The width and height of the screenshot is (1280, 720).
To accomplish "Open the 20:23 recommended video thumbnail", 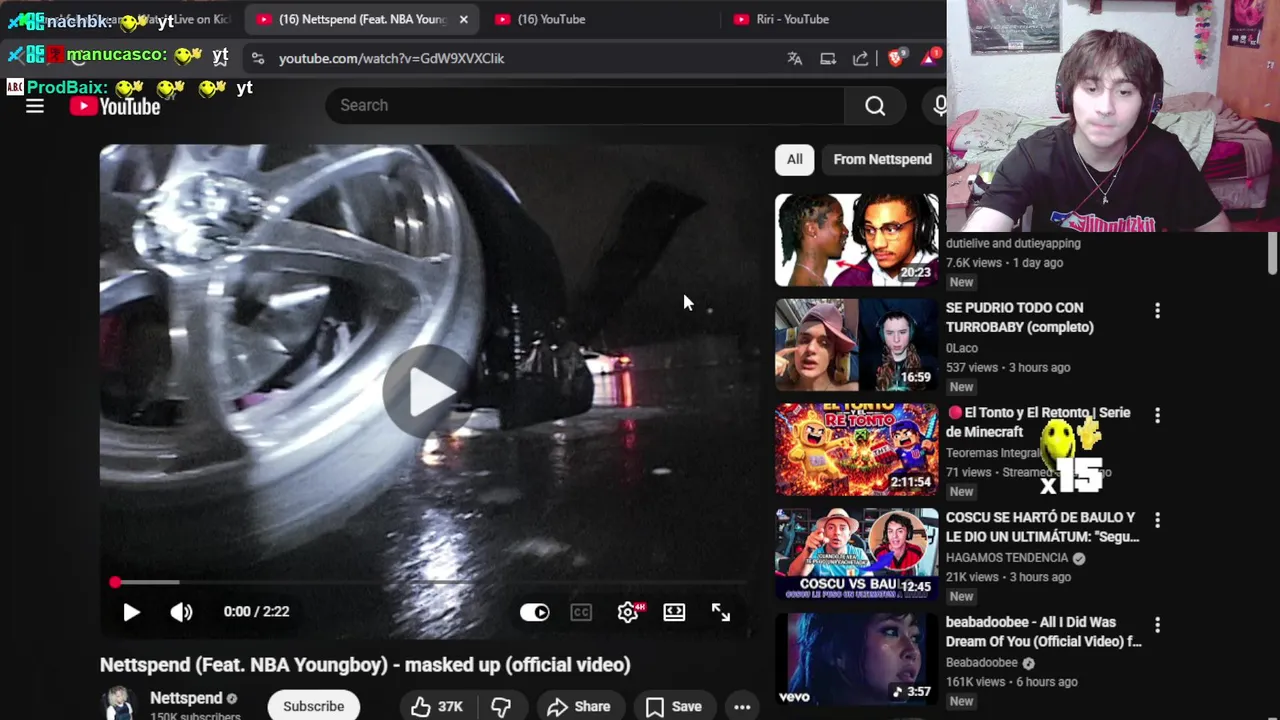I will tap(857, 240).
